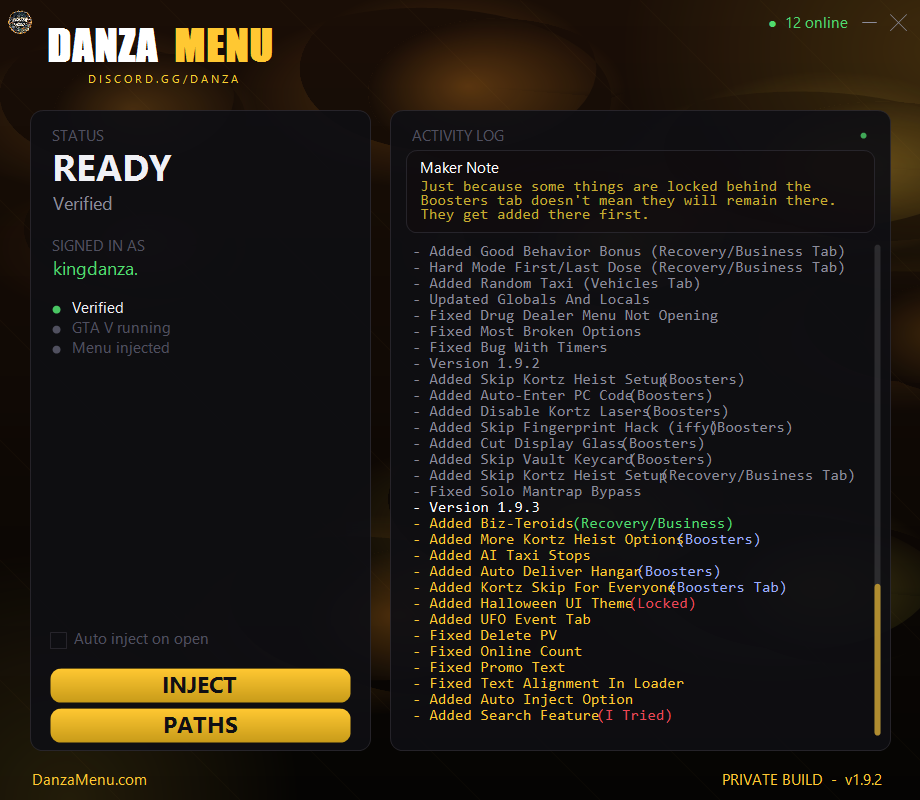Viewport: 920px width, 800px height.
Task: Click the green online status dot
Action: pyautogui.click(x=772, y=23)
